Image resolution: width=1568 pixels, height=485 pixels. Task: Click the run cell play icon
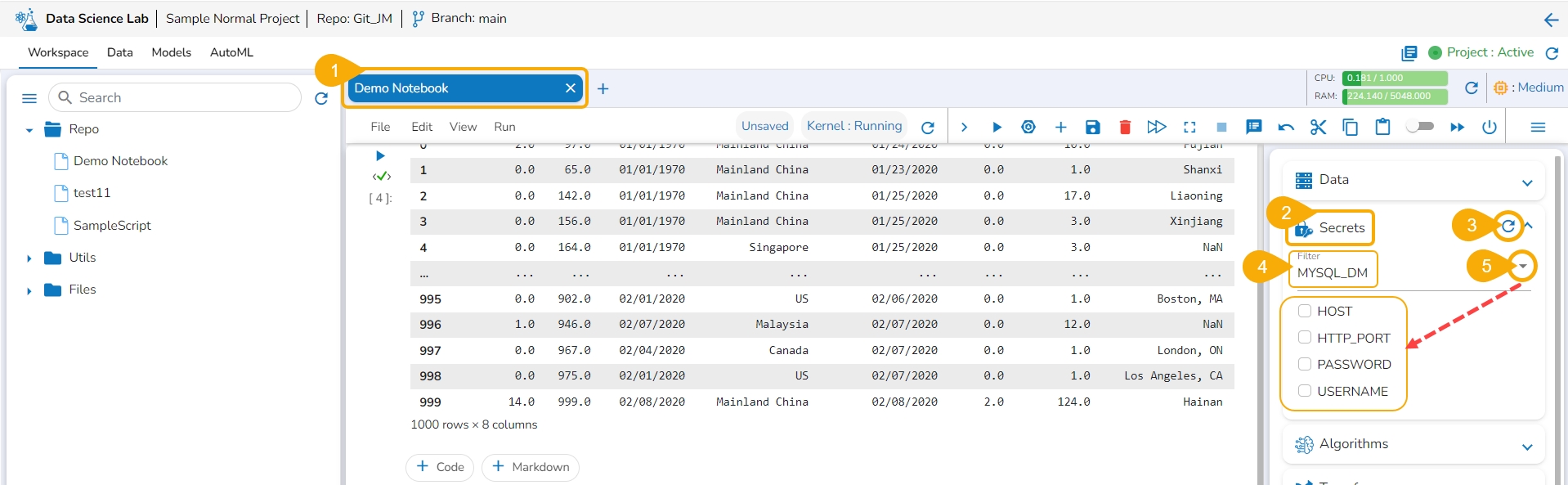[x=997, y=127]
